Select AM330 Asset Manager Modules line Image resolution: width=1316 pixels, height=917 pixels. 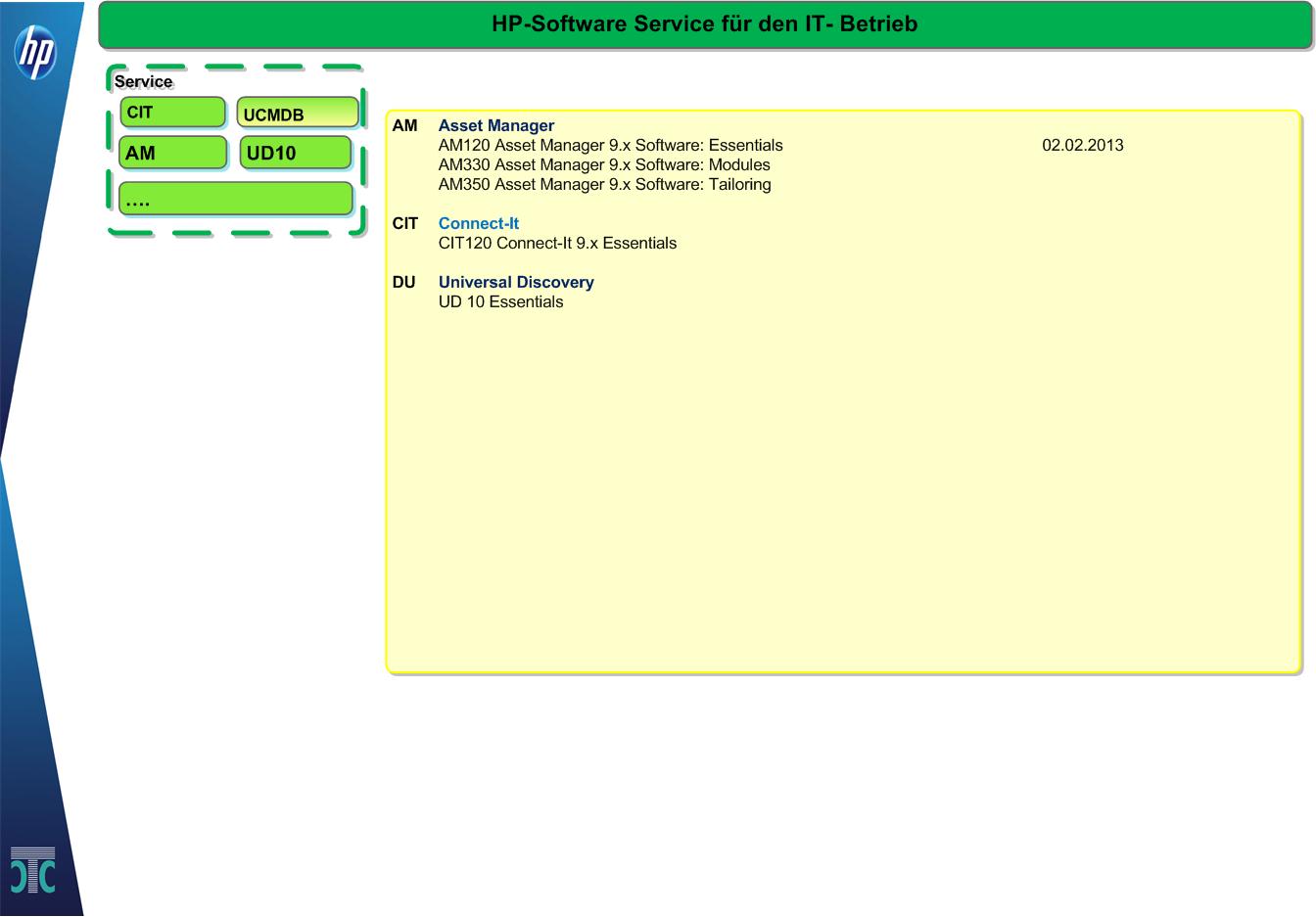click(604, 164)
